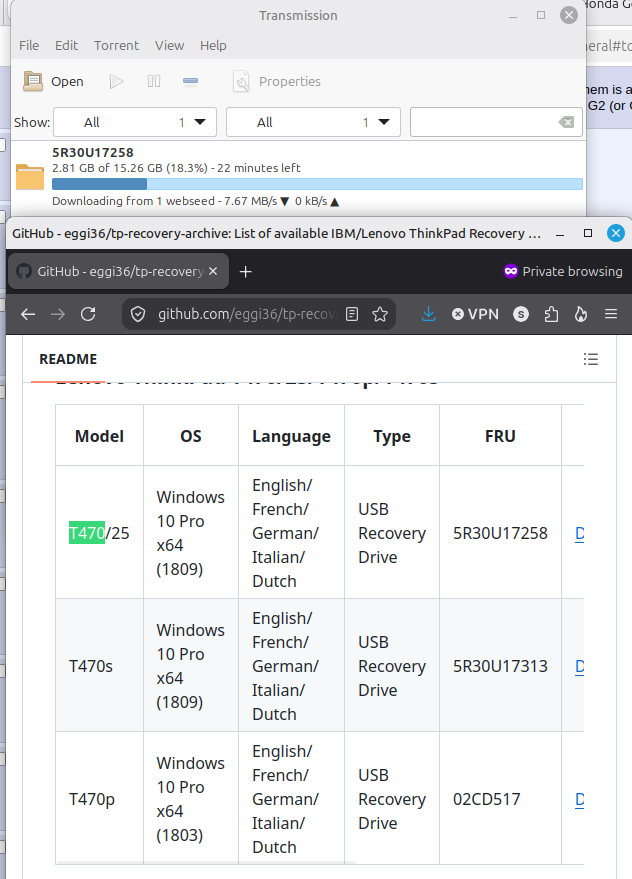Open the Firefox downloads panel
Viewport: 632px width, 879px height.
point(428,314)
